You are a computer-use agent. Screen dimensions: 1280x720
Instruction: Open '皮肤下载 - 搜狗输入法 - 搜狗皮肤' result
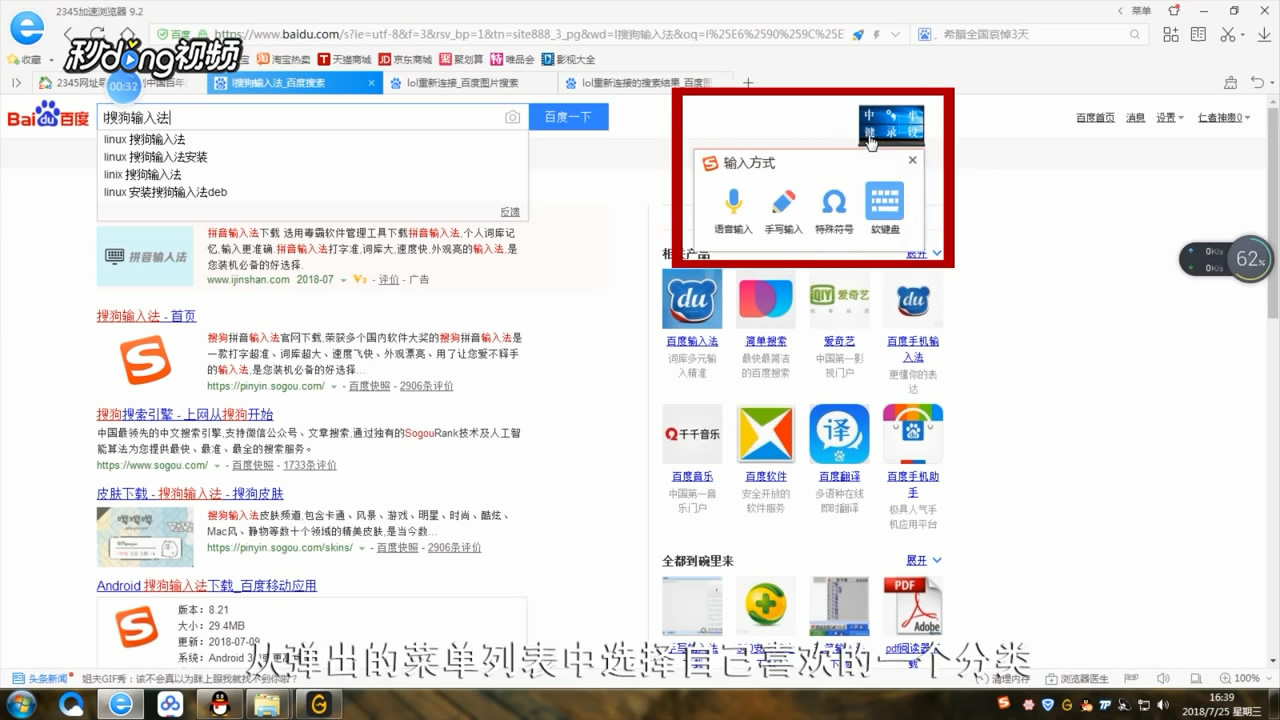pyautogui.click(x=190, y=494)
